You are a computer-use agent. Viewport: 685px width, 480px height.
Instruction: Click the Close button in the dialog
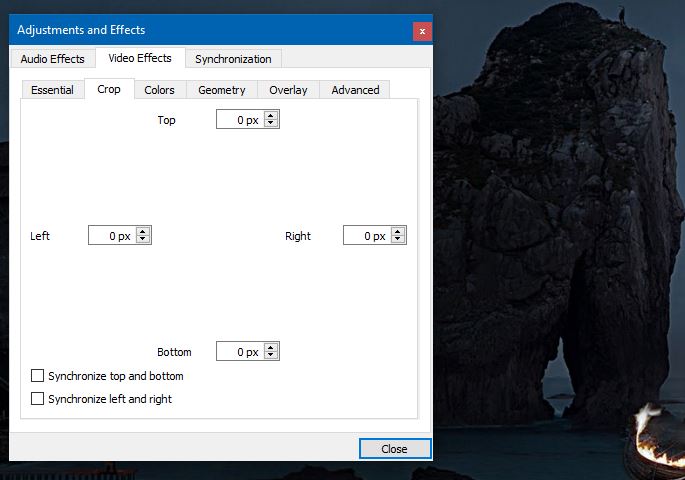tap(395, 449)
